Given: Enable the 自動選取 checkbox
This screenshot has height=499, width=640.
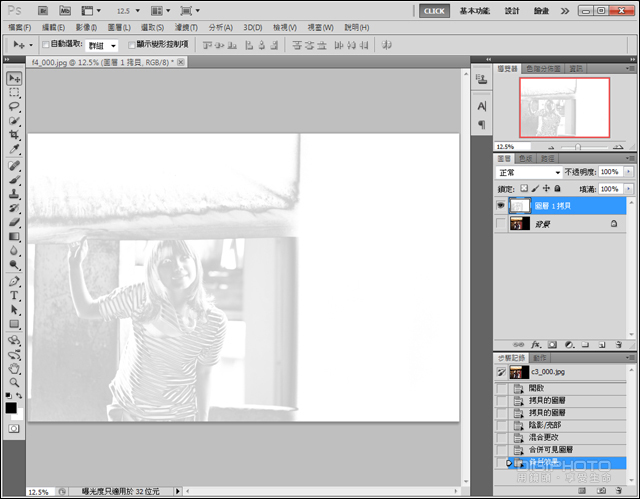Looking at the screenshot, I should [x=46, y=44].
